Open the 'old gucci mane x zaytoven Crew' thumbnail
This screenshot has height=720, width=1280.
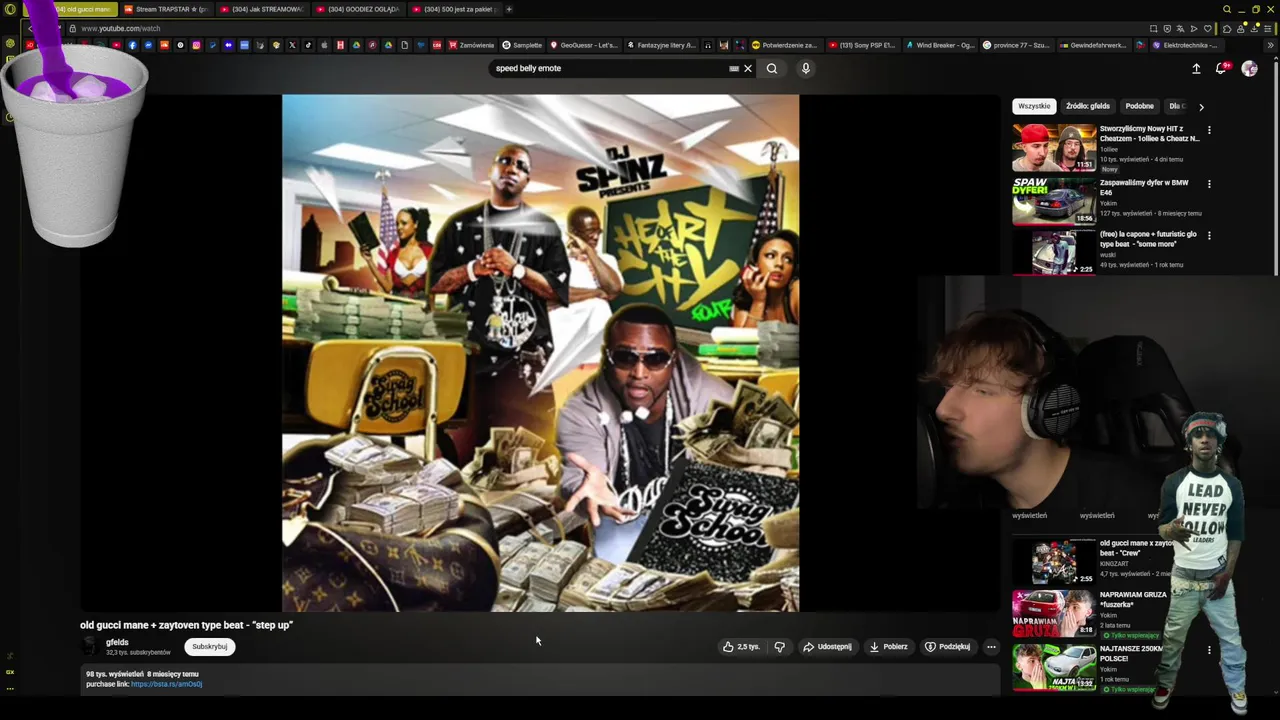tap(1054, 562)
